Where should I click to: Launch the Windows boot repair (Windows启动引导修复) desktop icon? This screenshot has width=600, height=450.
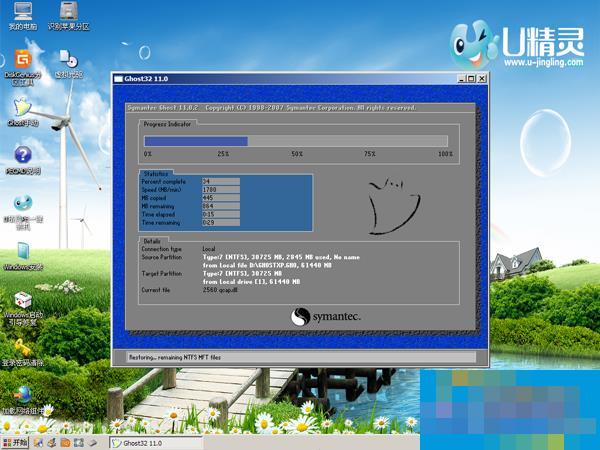23,308
